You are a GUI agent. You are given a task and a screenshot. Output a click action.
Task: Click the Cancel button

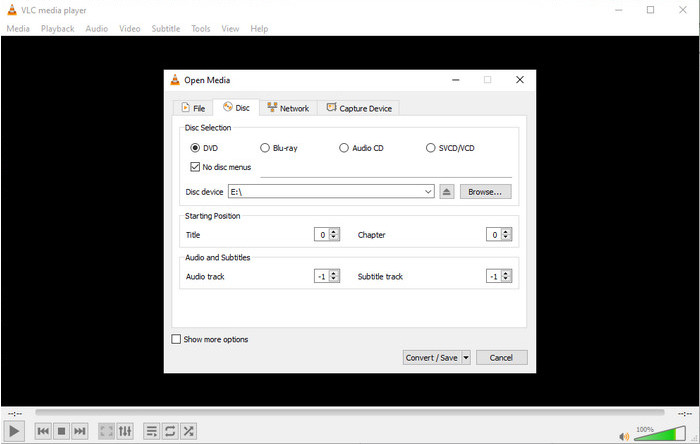tap(501, 357)
